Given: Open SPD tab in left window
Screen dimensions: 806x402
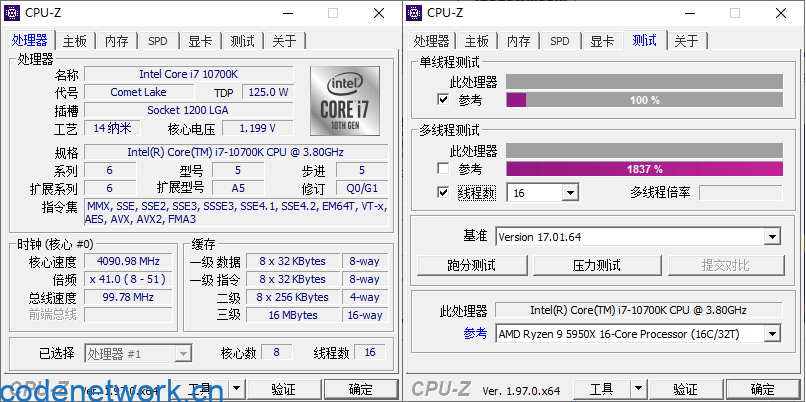Looking at the screenshot, I should [x=158, y=41].
